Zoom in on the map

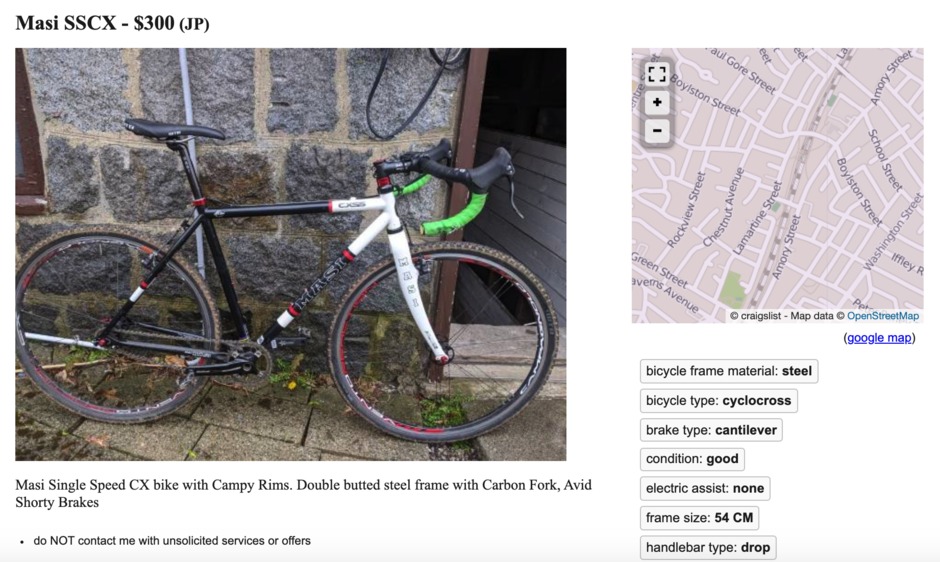coord(657,102)
